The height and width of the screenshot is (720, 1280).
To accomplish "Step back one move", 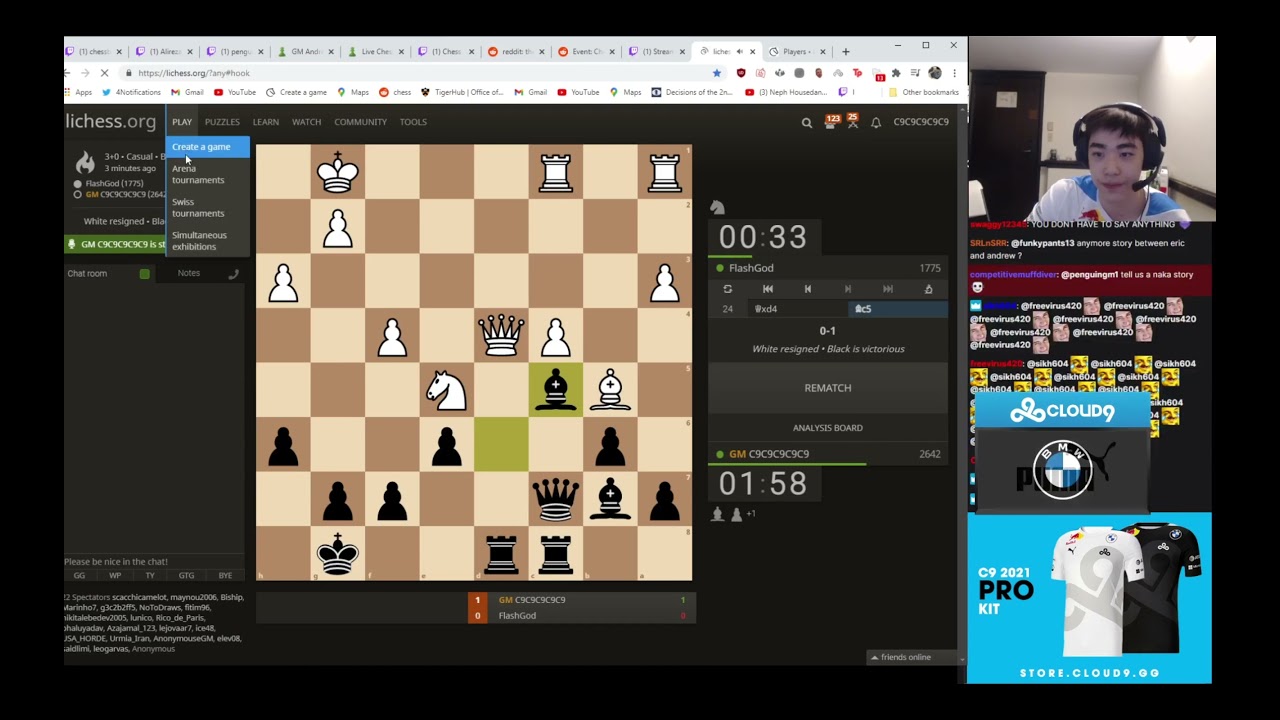I will (x=808, y=289).
